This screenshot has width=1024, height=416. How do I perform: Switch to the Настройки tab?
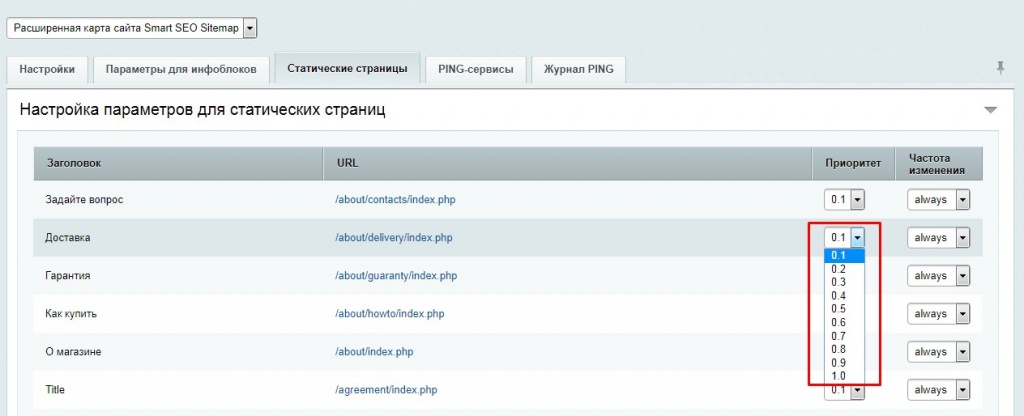click(x=47, y=69)
